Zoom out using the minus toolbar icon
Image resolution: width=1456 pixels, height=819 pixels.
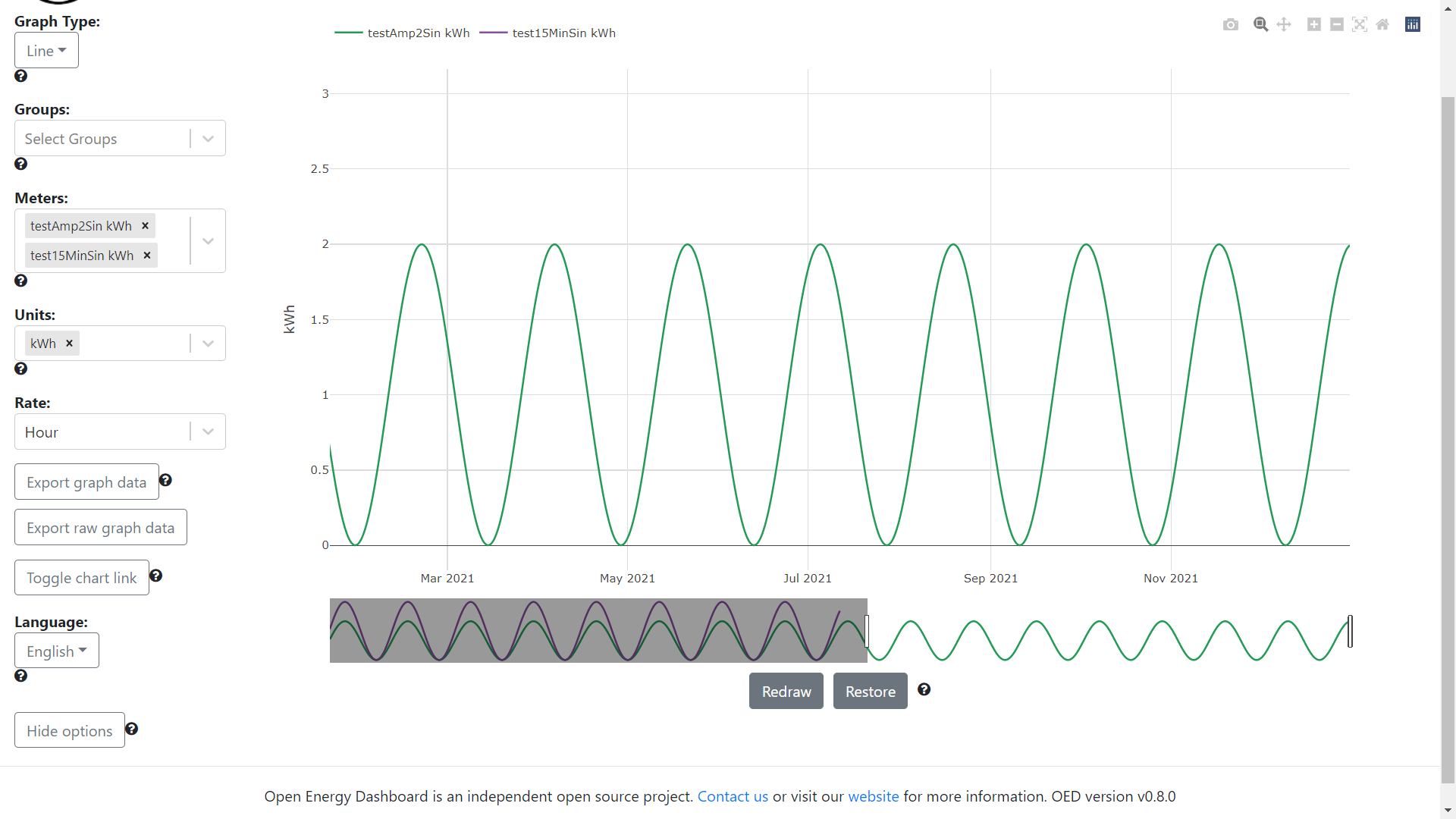(1336, 24)
